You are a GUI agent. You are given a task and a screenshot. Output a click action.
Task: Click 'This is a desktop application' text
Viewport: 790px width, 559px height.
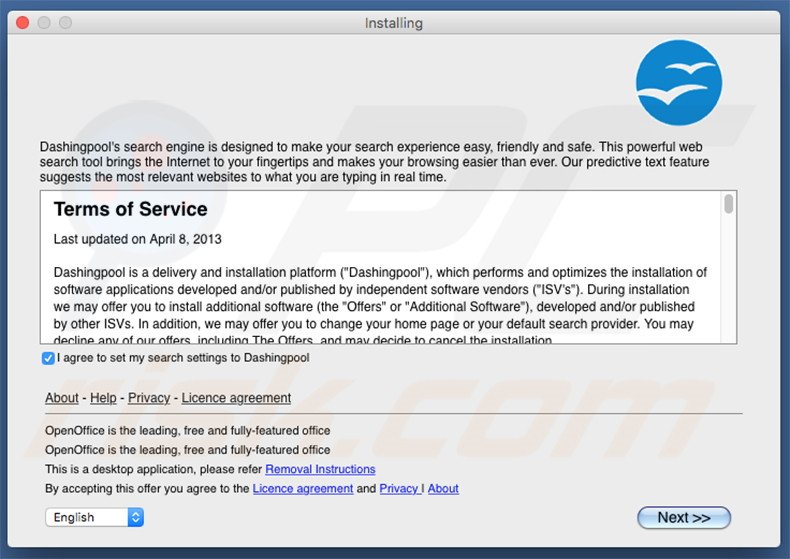(154, 469)
